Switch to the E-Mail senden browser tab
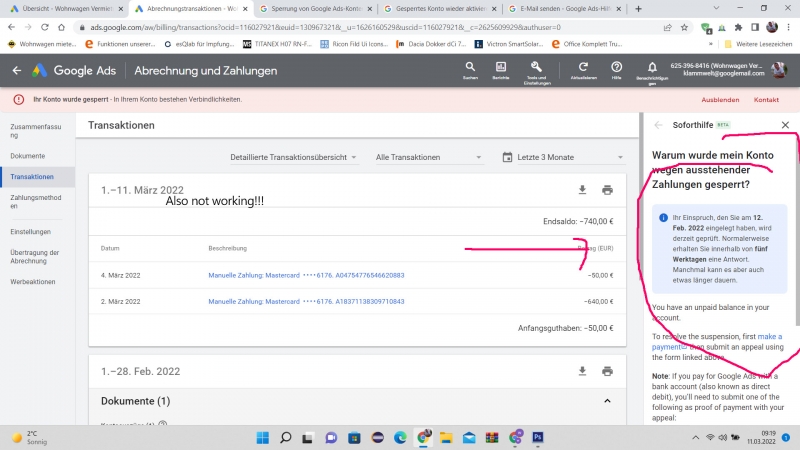The width and height of the screenshot is (800, 450). click(x=556, y=8)
